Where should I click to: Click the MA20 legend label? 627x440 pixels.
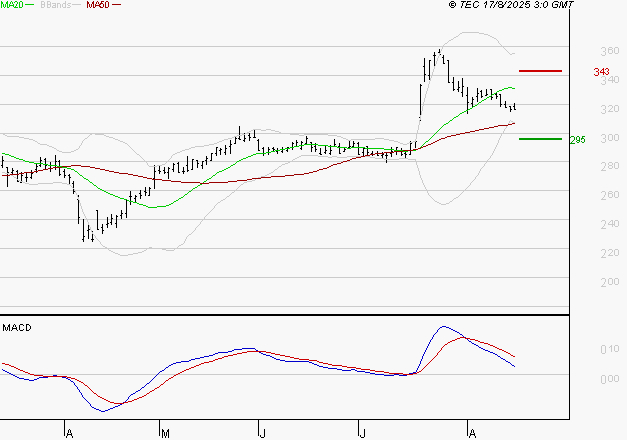pyautogui.click(x=11, y=5)
